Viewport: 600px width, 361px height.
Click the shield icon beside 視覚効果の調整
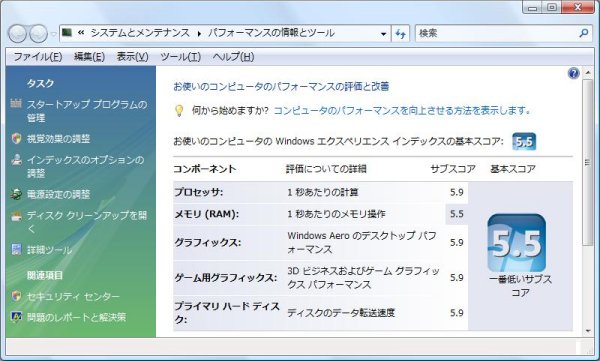[x=16, y=138]
